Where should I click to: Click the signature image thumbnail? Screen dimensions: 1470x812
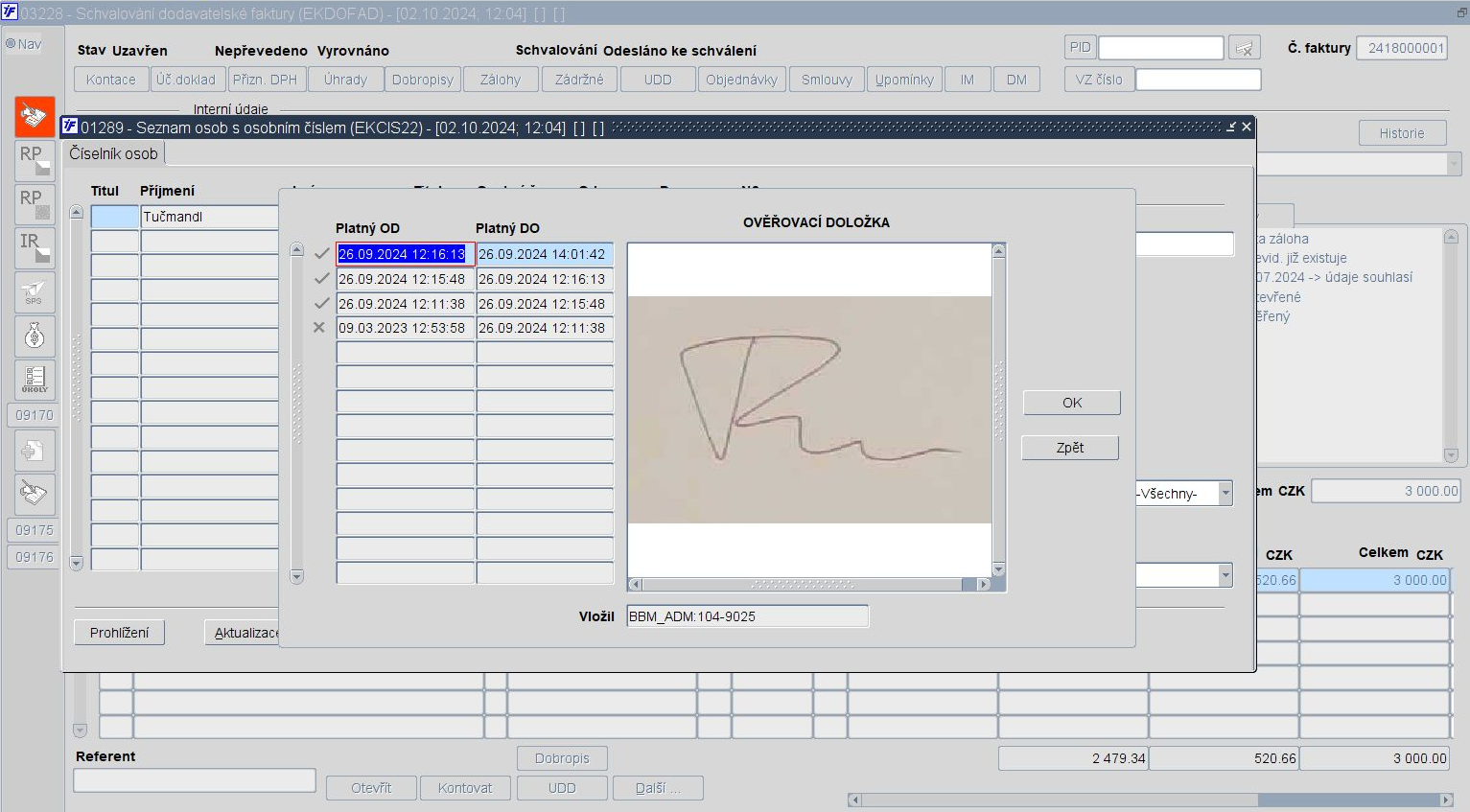tap(809, 409)
